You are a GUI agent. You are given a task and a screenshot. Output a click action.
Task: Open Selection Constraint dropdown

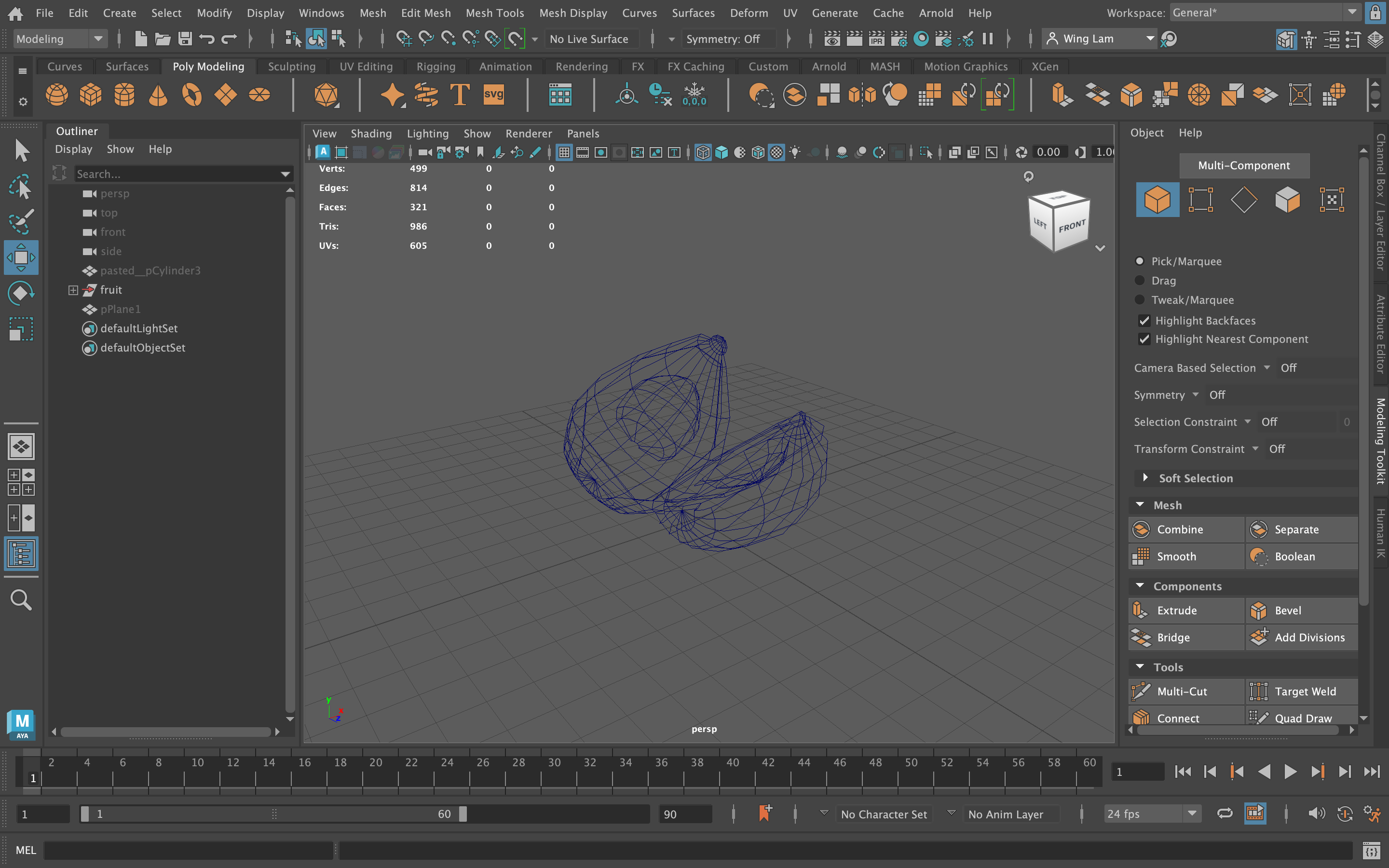[1247, 422]
